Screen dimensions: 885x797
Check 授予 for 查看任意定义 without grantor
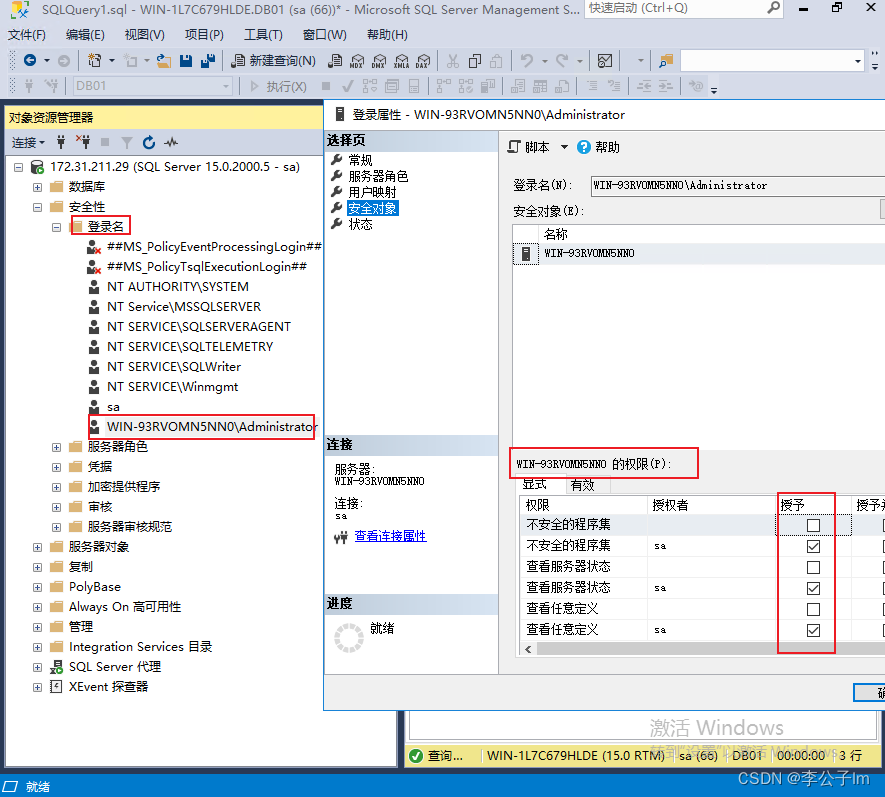pos(813,610)
